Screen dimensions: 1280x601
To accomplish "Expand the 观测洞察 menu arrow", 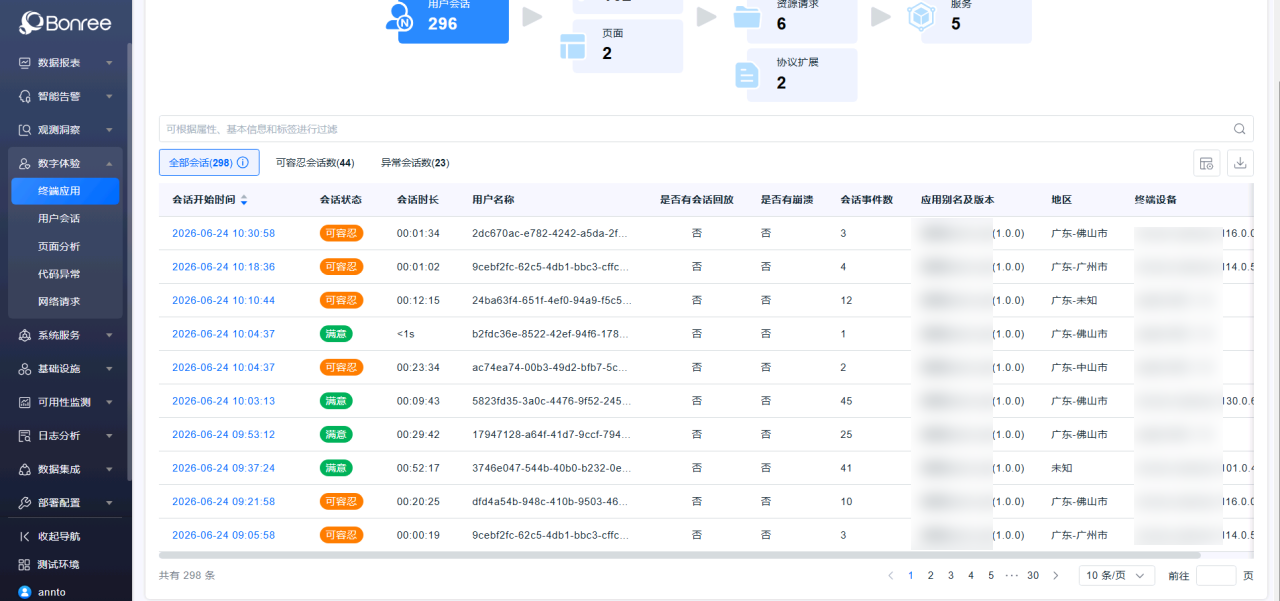I will (x=109, y=130).
